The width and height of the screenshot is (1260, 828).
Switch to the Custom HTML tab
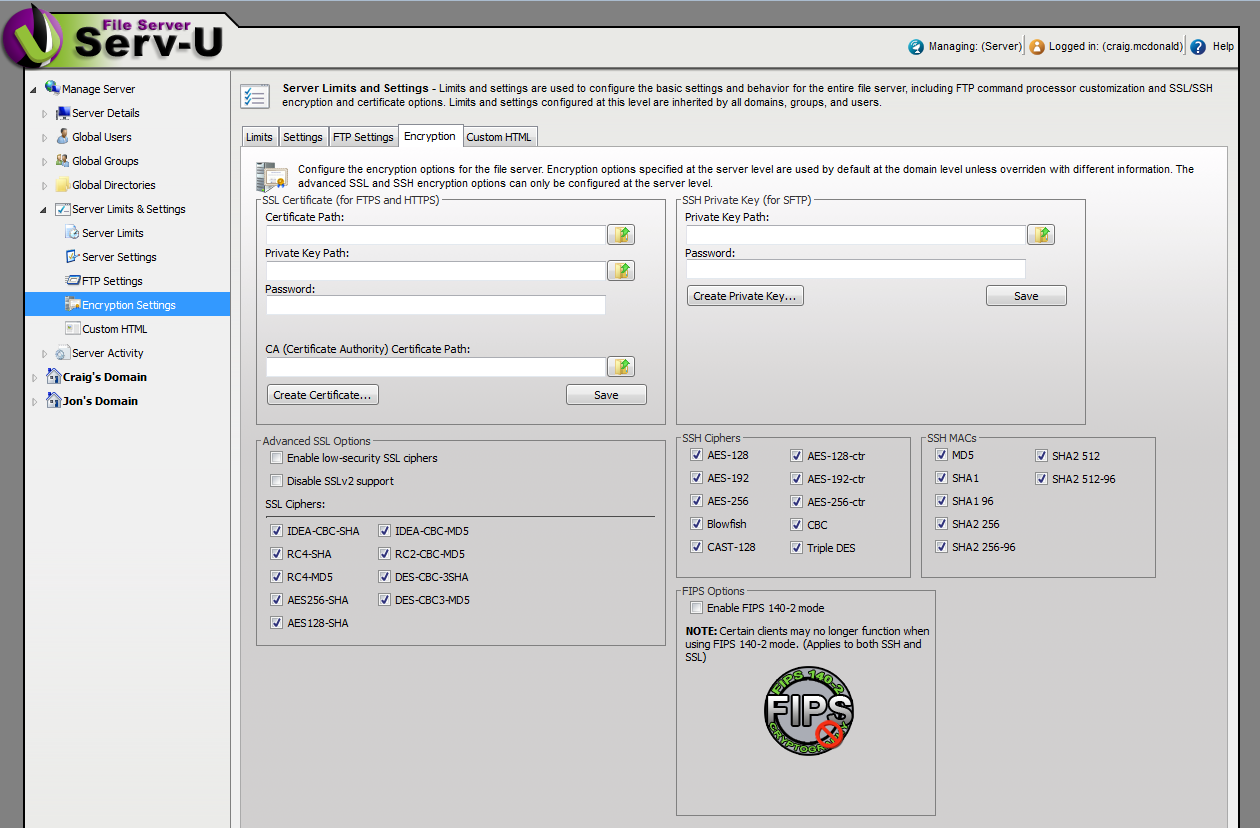click(x=500, y=137)
